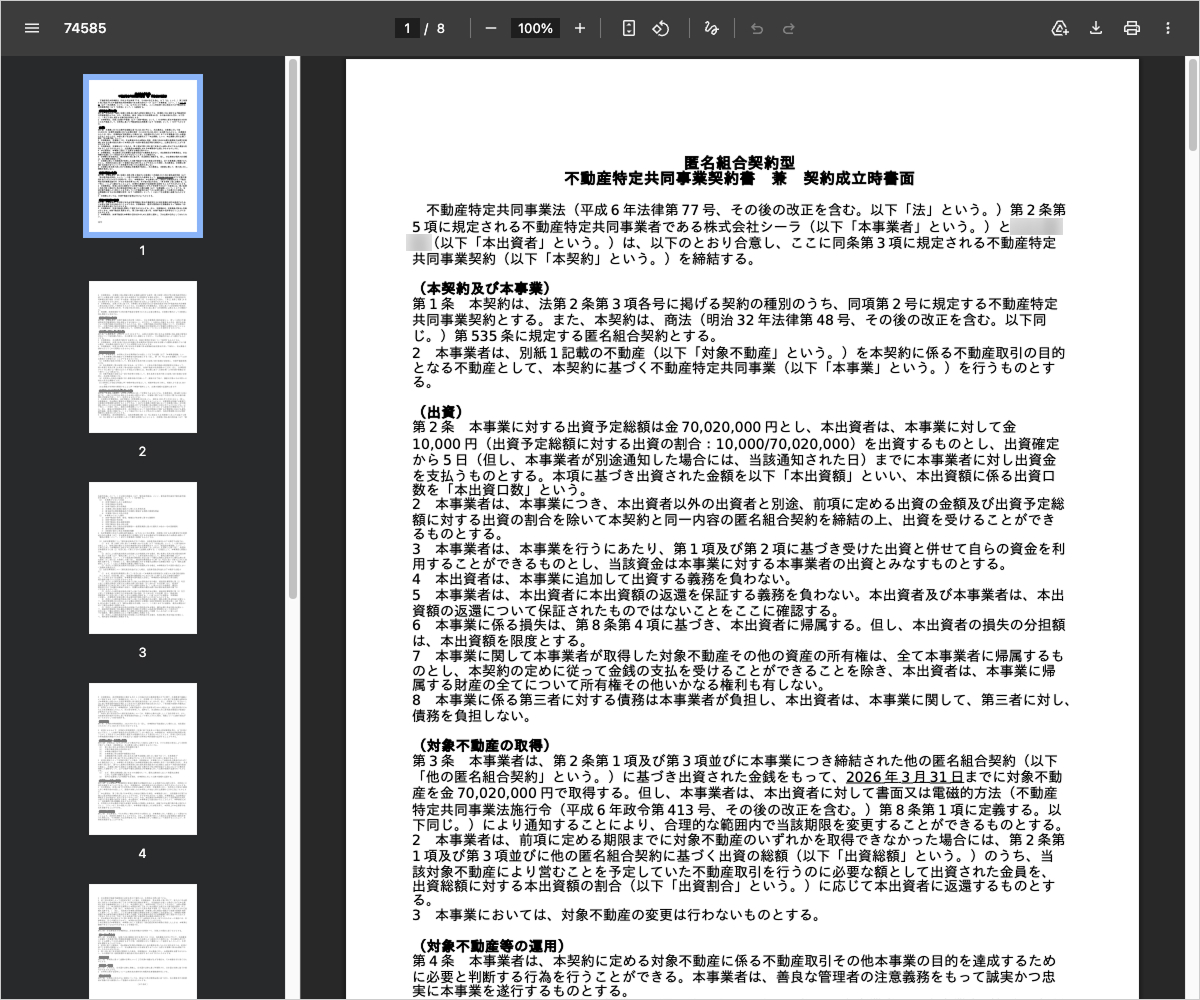Click the zoom in plus button
The image size is (1200, 1000).
580,28
